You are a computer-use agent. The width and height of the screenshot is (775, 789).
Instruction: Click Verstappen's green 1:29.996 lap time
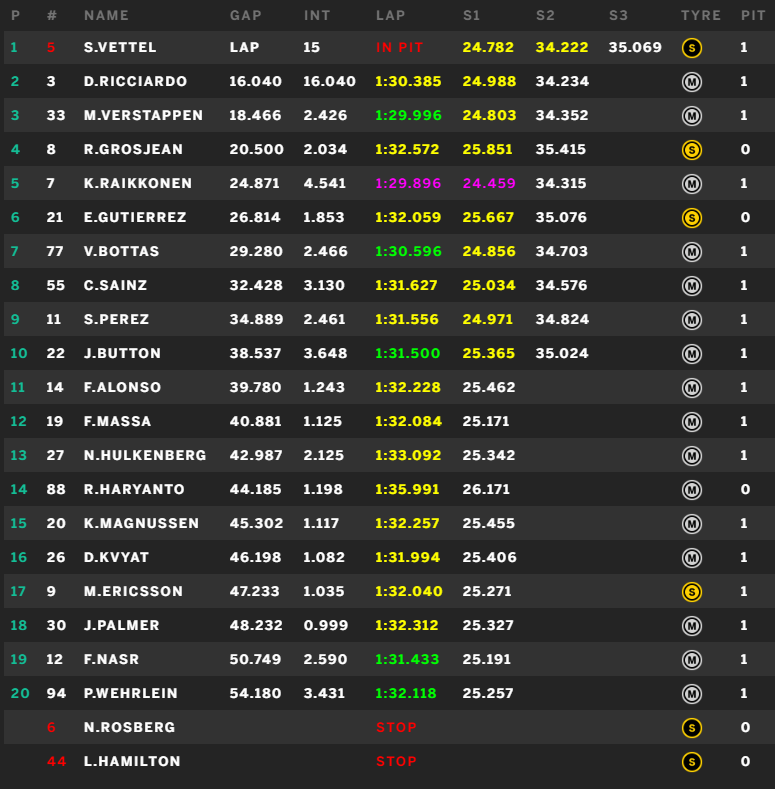tap(408, 115)
